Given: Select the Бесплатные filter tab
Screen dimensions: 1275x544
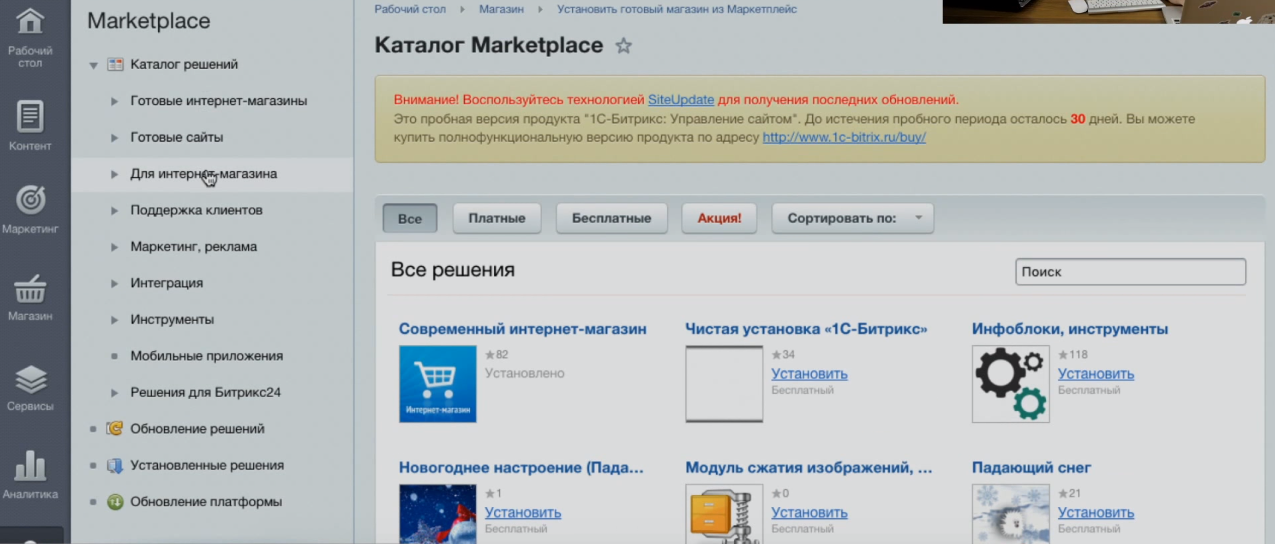Looking at the screenshot, I should tap(612, 218).
